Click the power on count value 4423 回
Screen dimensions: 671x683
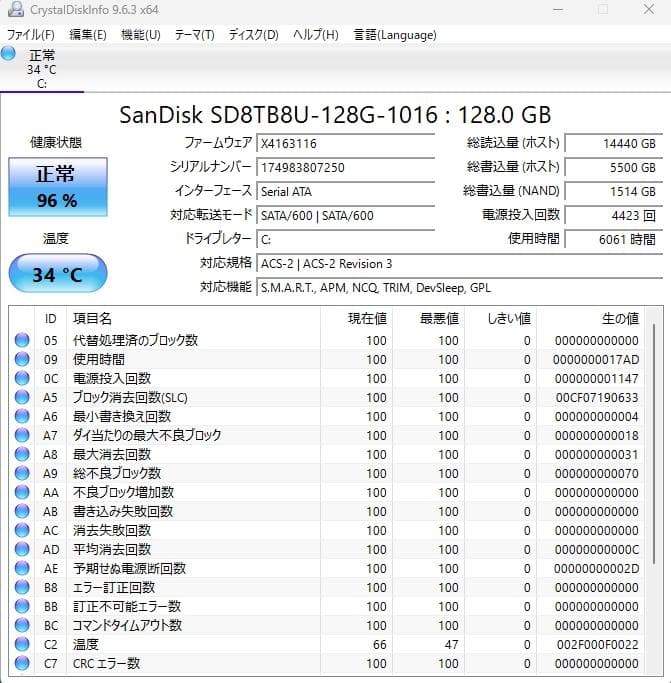click(613, 215)
